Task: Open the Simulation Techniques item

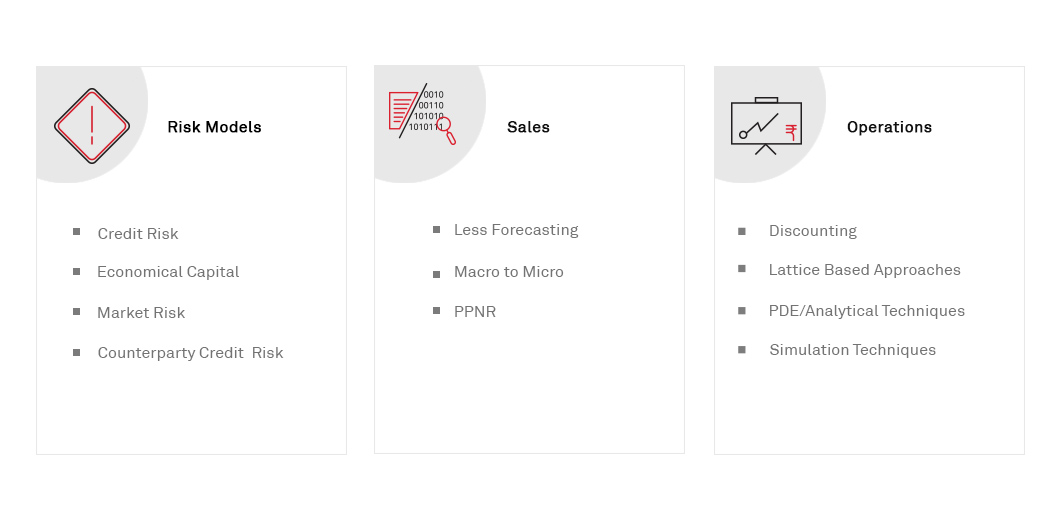Action: click(852, 350)
